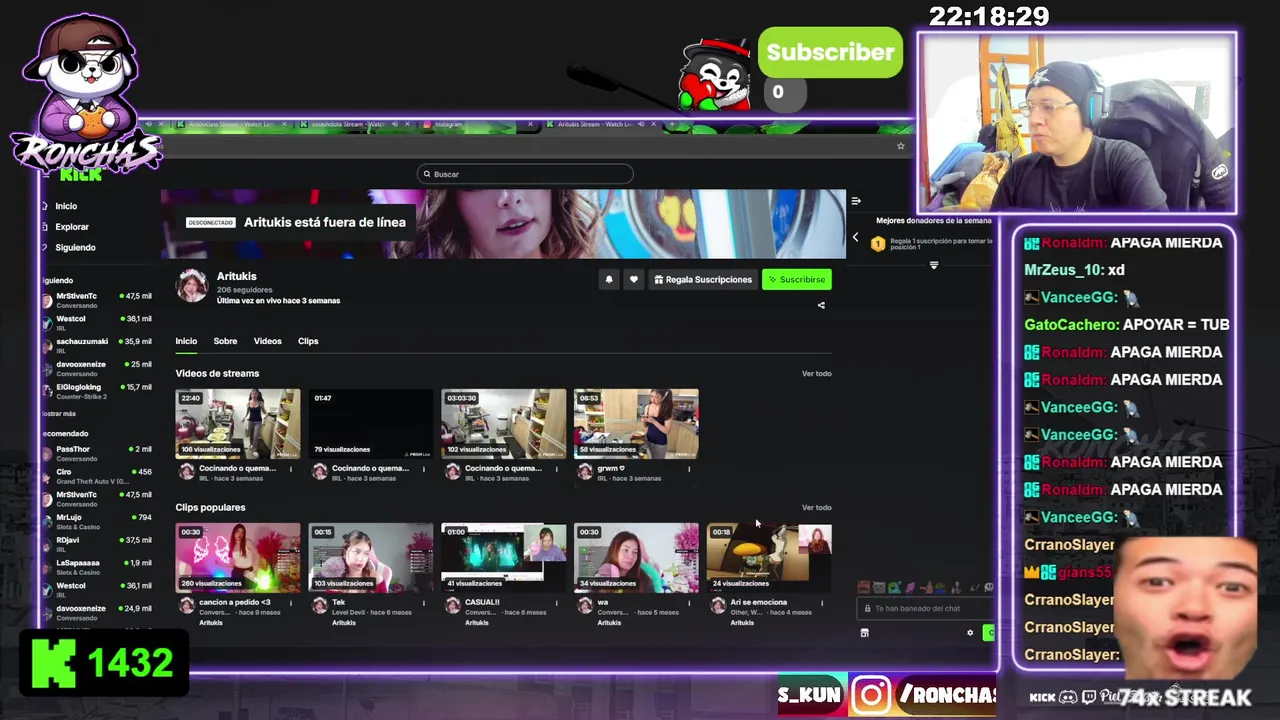Open options for Ari se emociona clip
The image size is (1280, 720).
pos(822,603)
